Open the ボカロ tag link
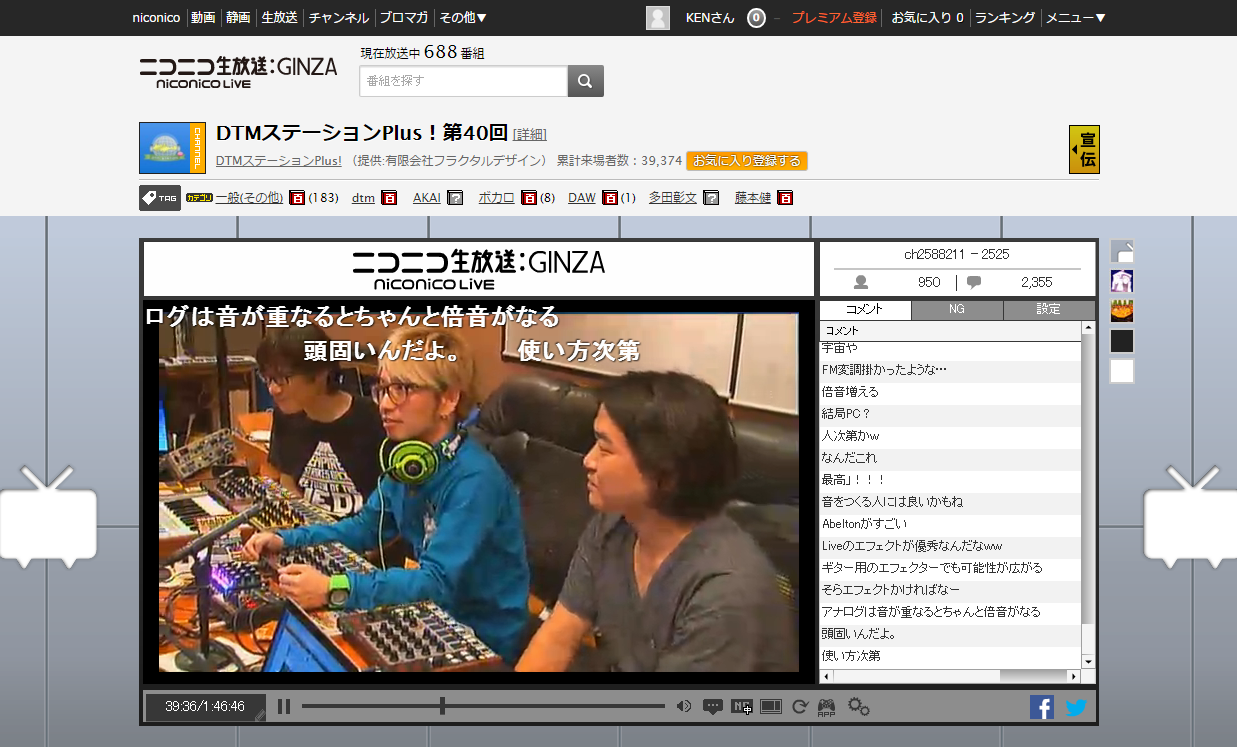The width and height of the screenshot is (1237, 747). (497, 198)
